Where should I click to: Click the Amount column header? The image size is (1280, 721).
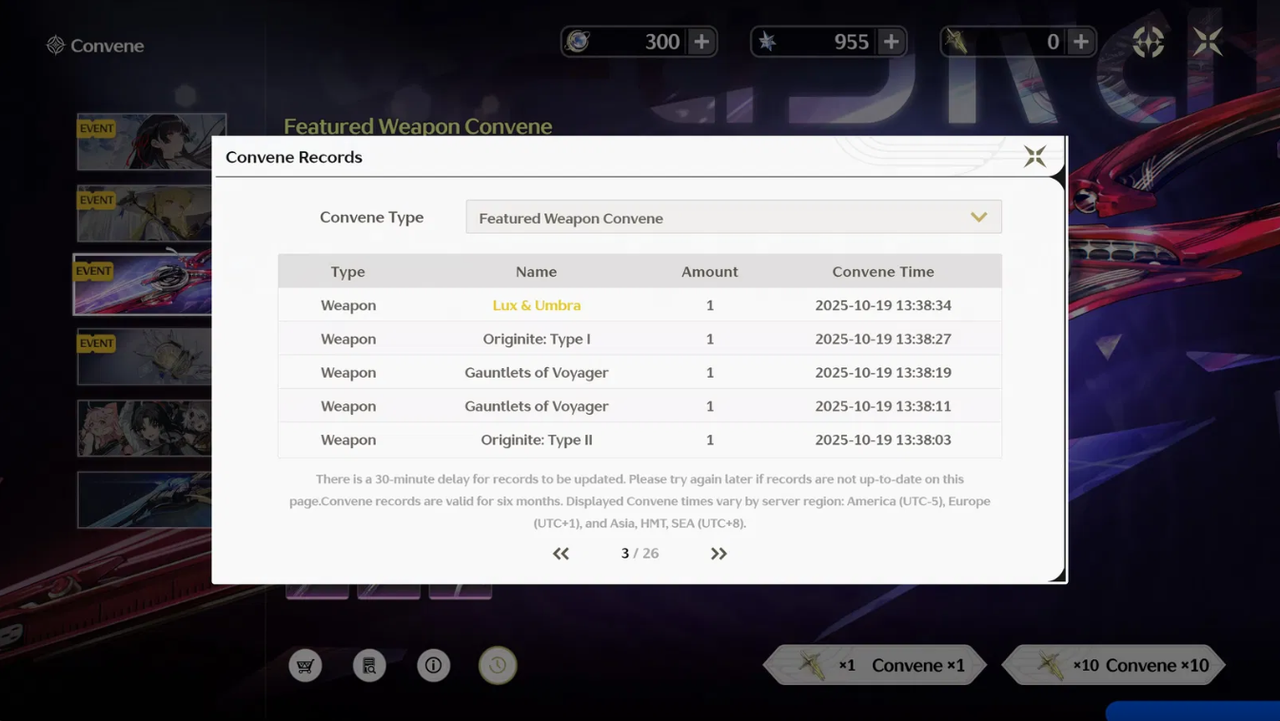[x=710, y=272]
